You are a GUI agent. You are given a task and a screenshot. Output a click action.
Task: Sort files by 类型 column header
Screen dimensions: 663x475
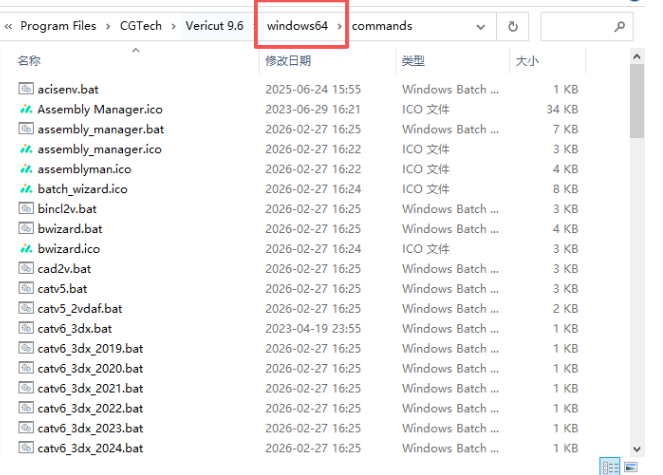tap(413, 61)
